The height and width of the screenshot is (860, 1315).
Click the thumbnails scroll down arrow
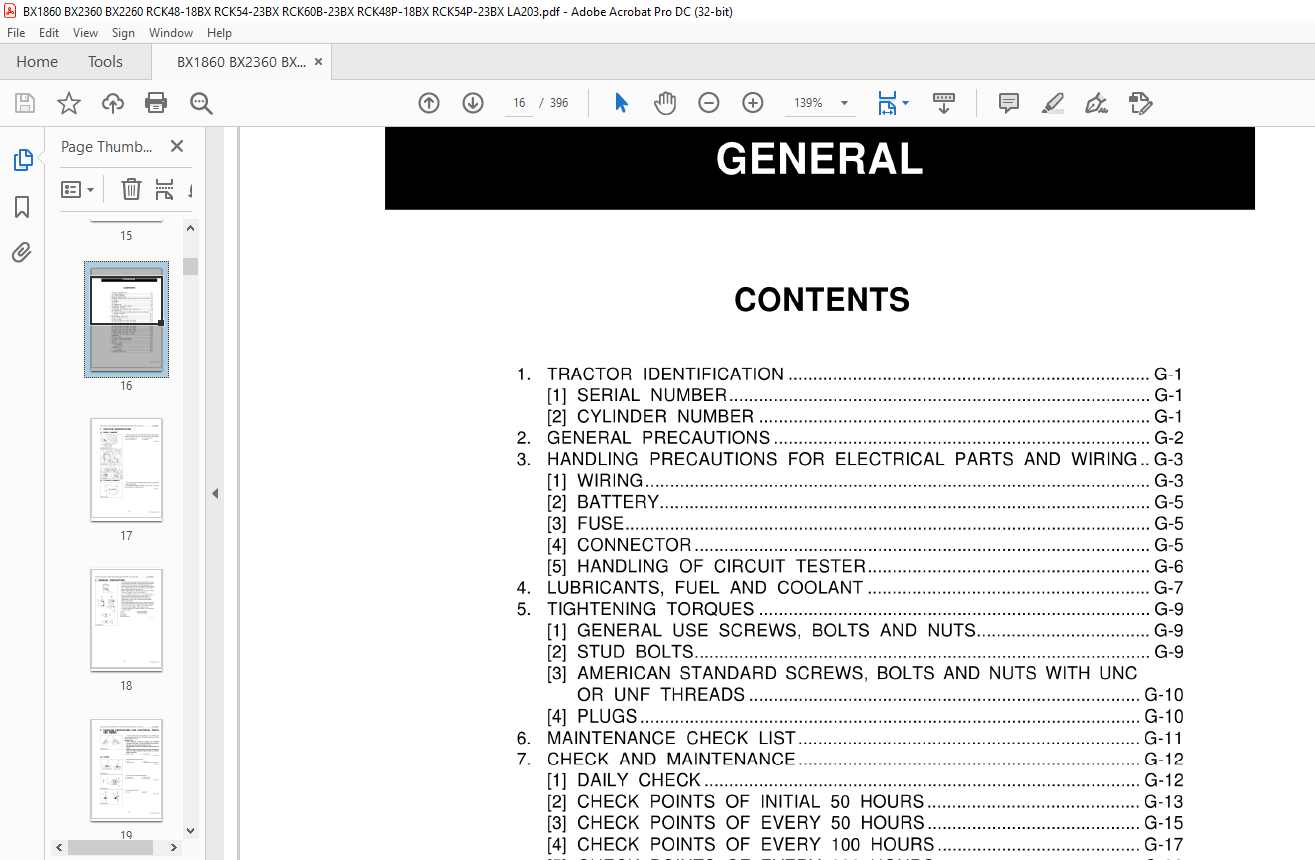point(190,830)
